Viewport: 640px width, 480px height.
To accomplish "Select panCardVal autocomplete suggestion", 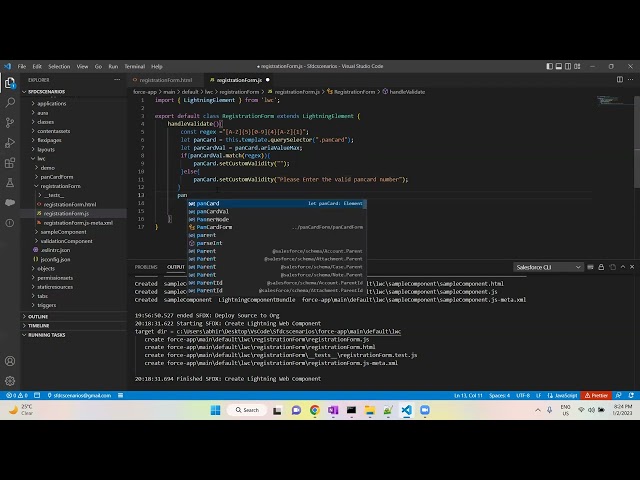I will click(277, 211).
